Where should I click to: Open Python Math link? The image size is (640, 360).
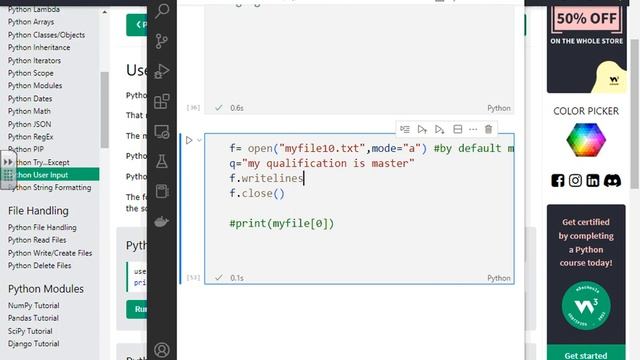coord(29,111)
